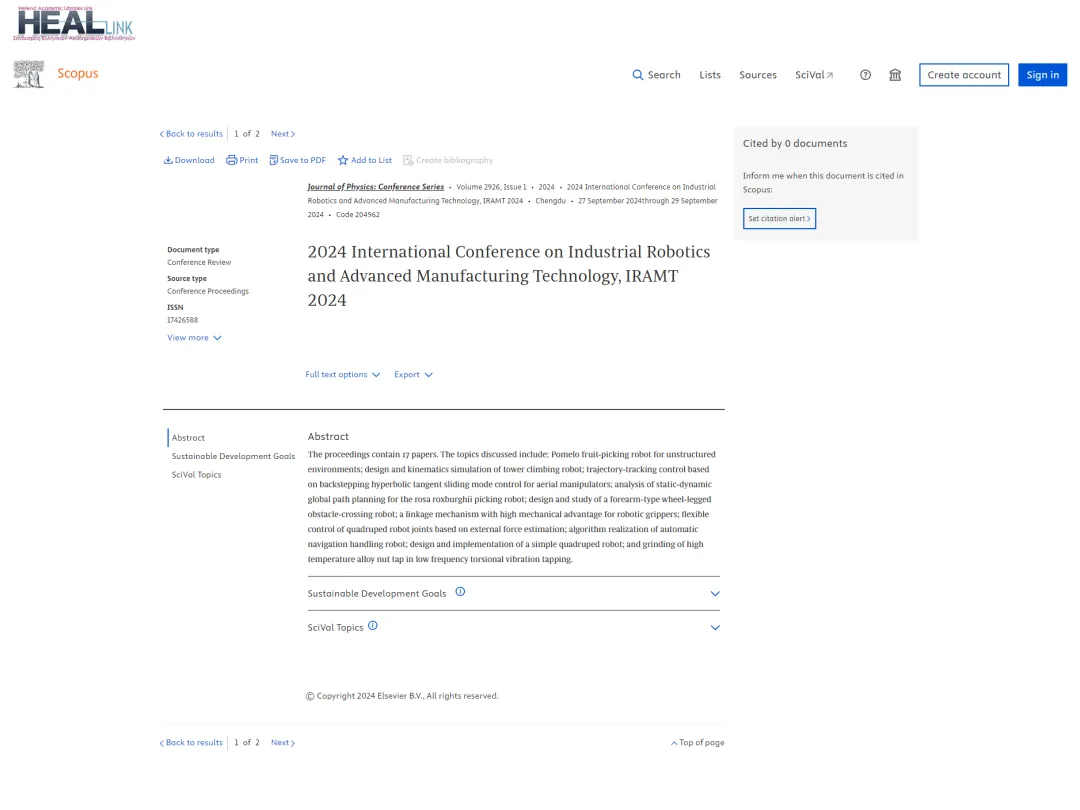Image resolution: width=1080 pixels, height=810 pixels.
Task: Open SciVal external link
Action: click(814, 75)
